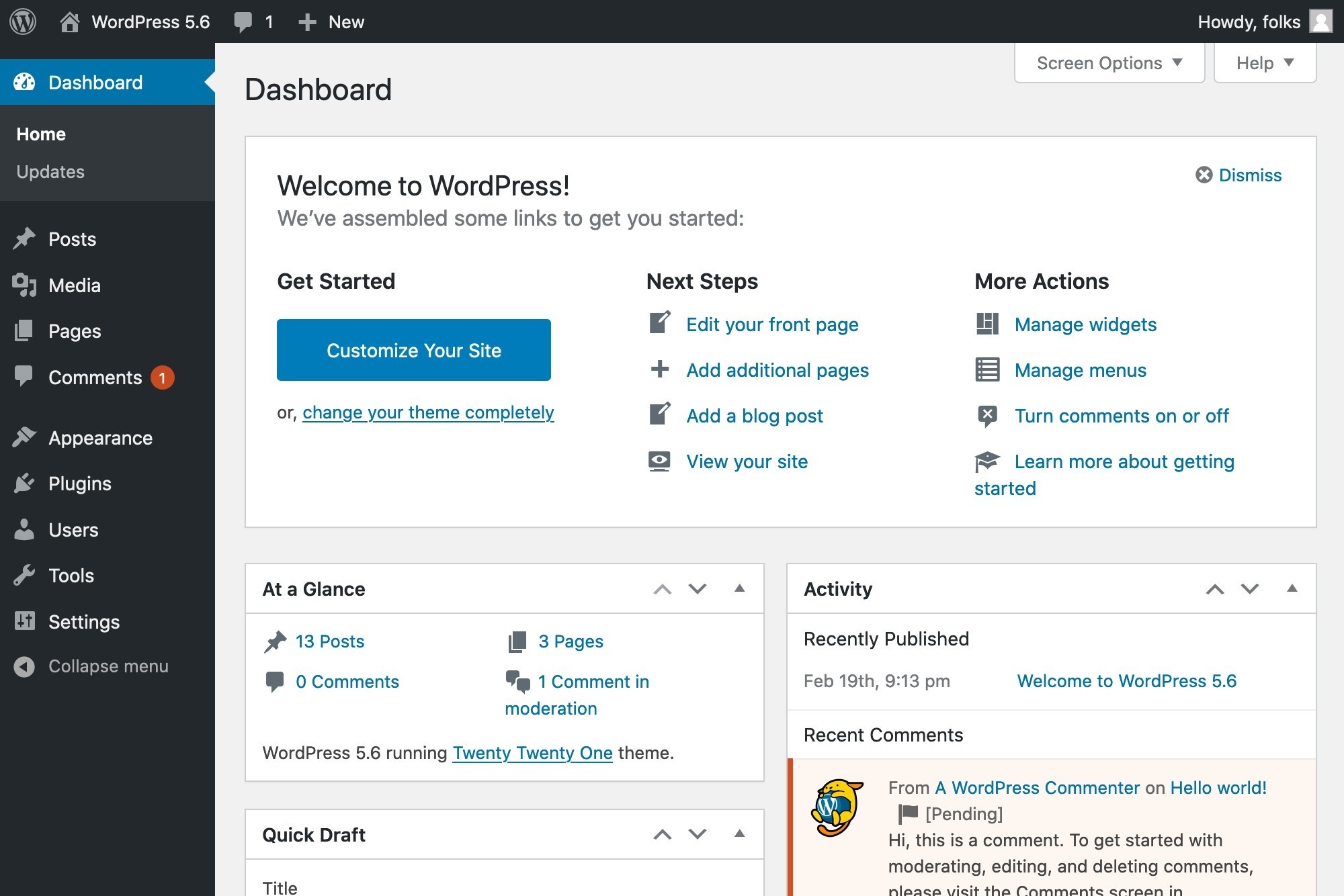Viewport: 1344px width, 896px height.
Task: Click the Users icon in sidebar
Action: click(25, 529)
